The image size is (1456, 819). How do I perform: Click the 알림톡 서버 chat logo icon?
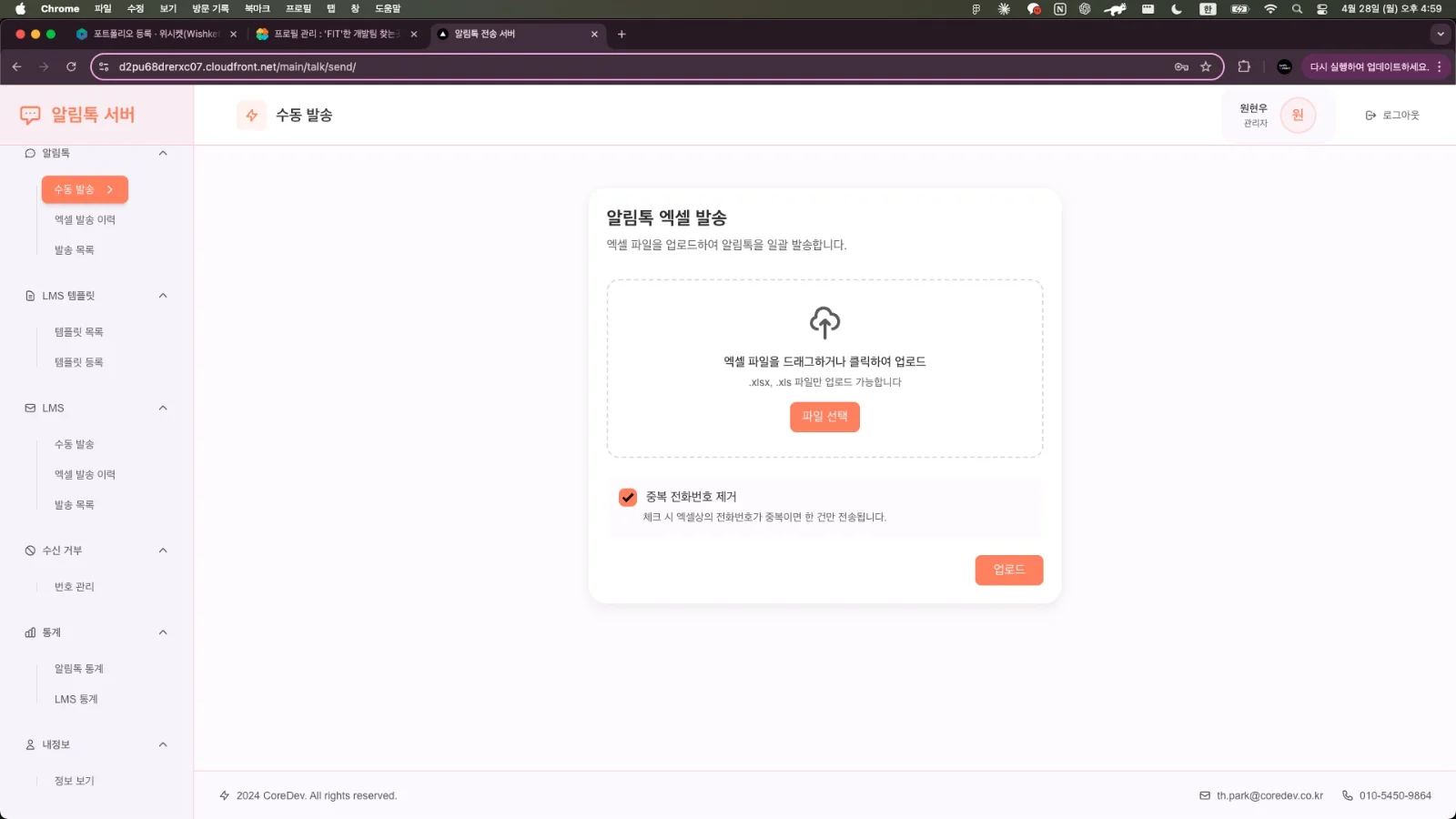coord(30,115)
